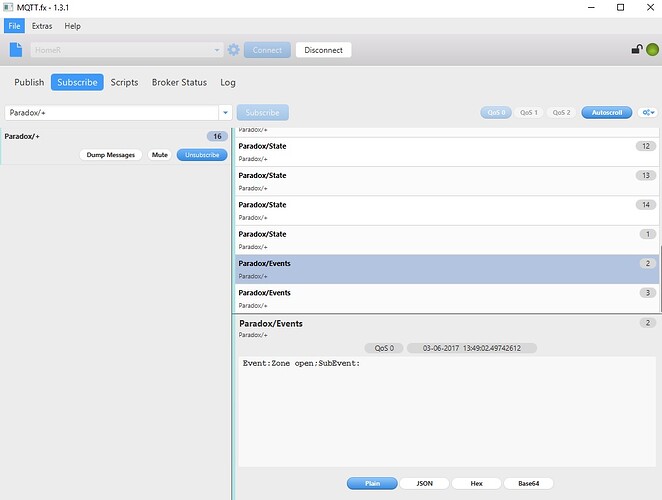Switch to the Broker Status tab

179,82
